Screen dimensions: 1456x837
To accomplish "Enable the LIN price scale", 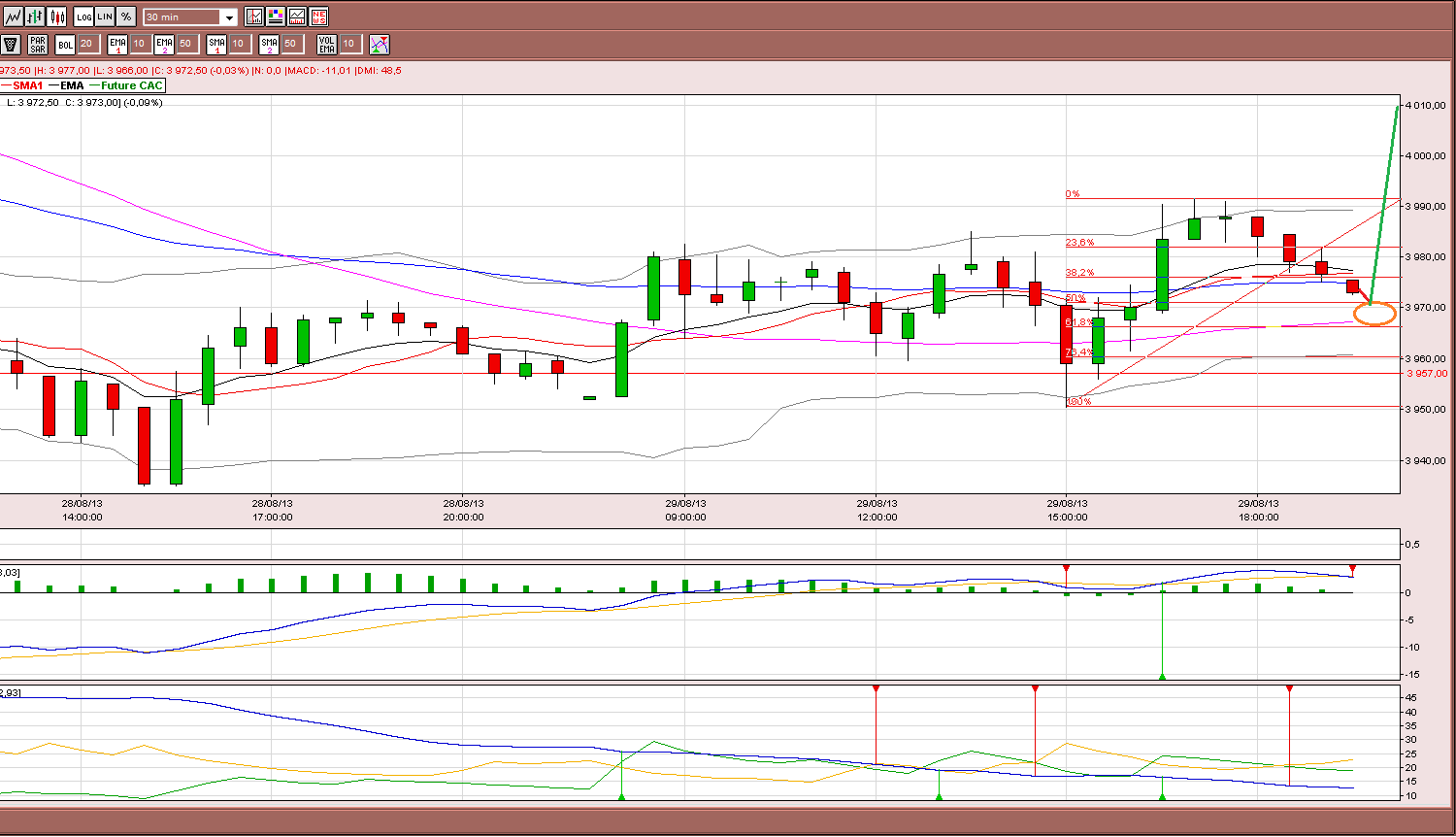I will (x=105, y=17).
